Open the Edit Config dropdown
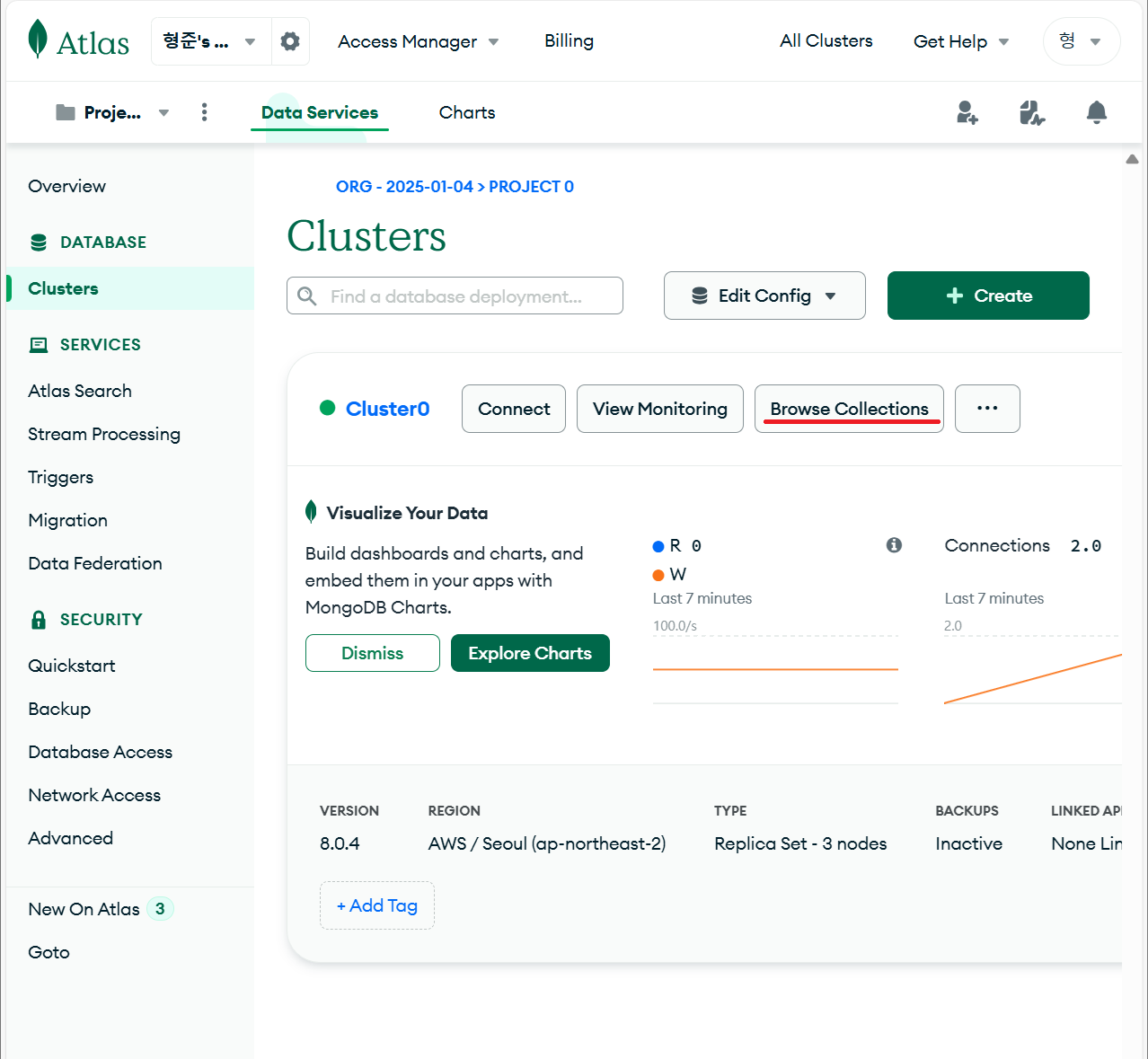1148x1059 pixels. (764, 296)
